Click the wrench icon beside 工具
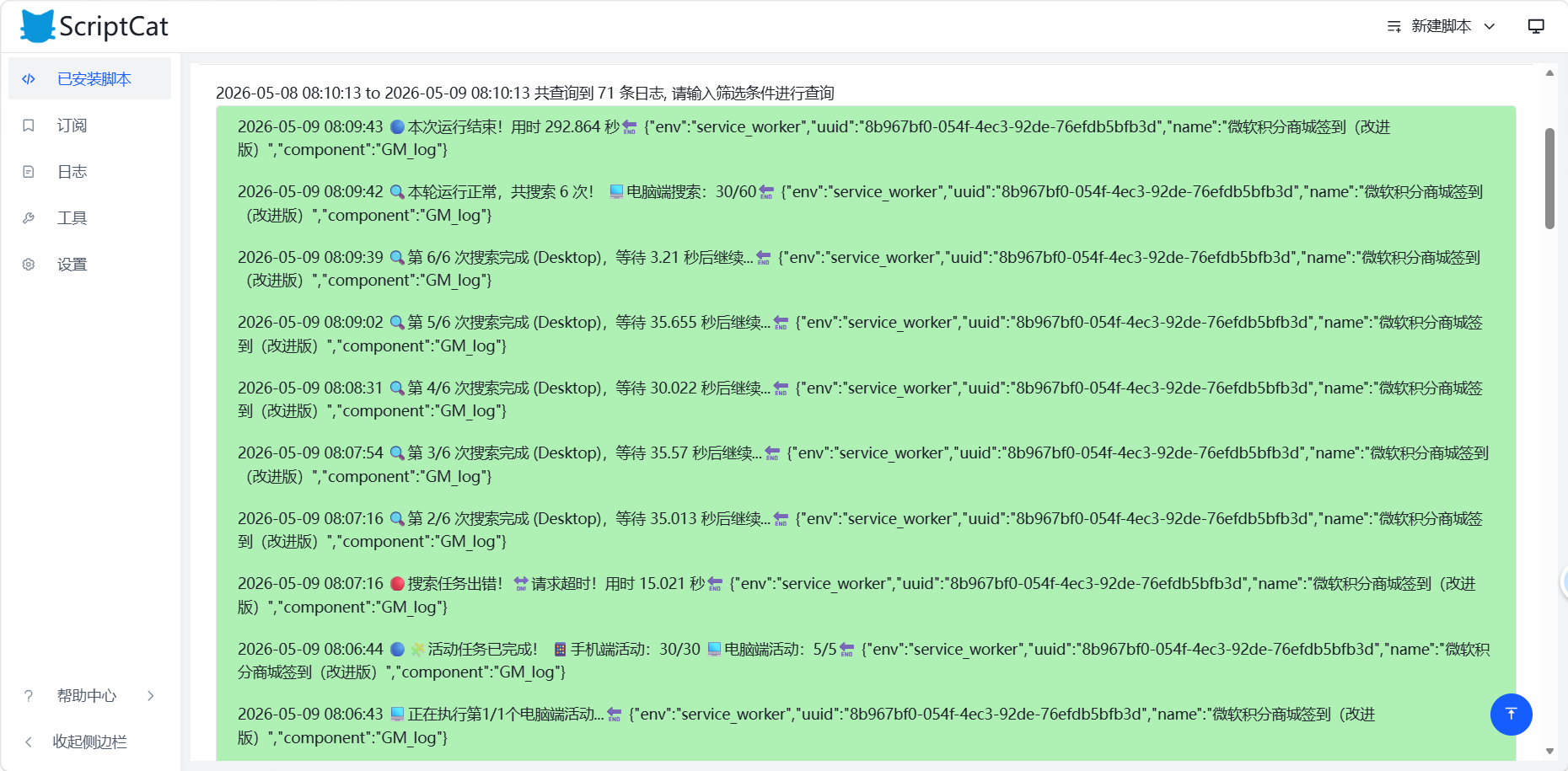This screenshot has width=1568, height=771. (x=29, y=217)
